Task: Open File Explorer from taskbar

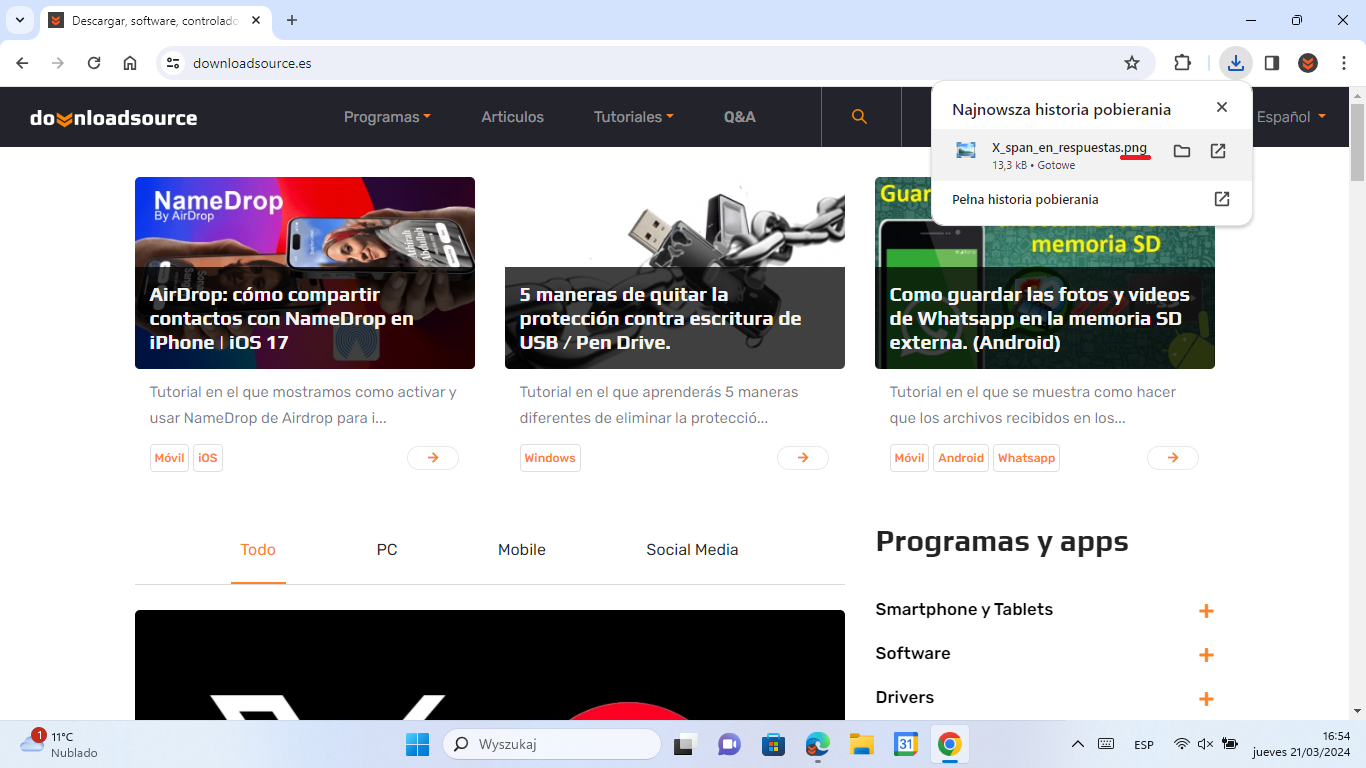Action: pyautogui.click(x=862, y=745)
